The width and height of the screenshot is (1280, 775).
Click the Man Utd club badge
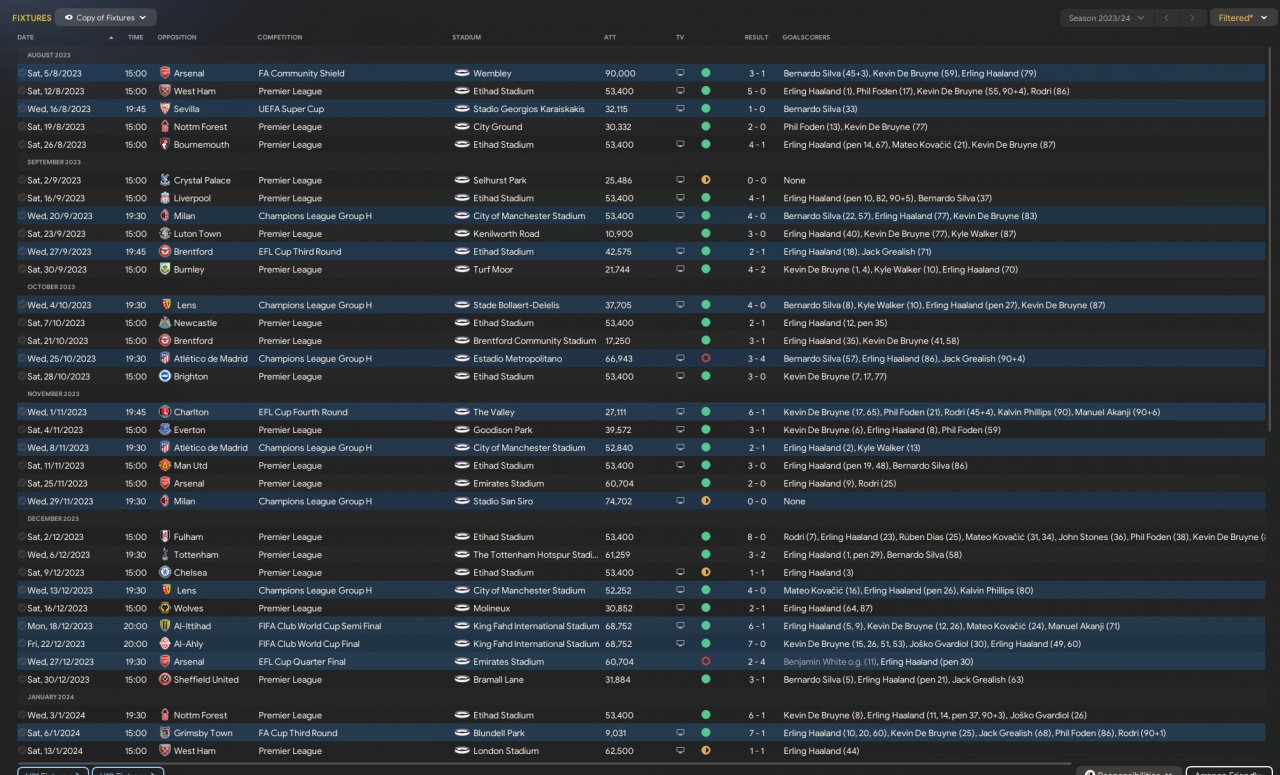pyautogui.click(x=165, y=466)
